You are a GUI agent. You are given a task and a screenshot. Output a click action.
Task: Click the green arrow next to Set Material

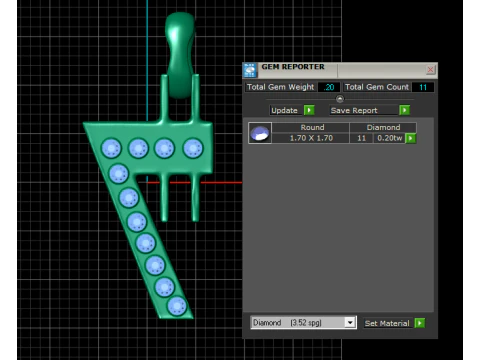(420, 323)
